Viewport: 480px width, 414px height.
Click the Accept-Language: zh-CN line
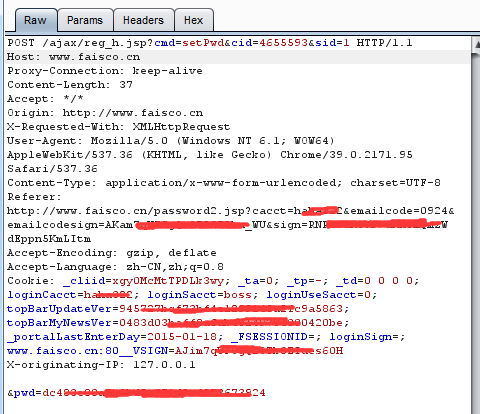pyautogui.click(x=115, y=267)
